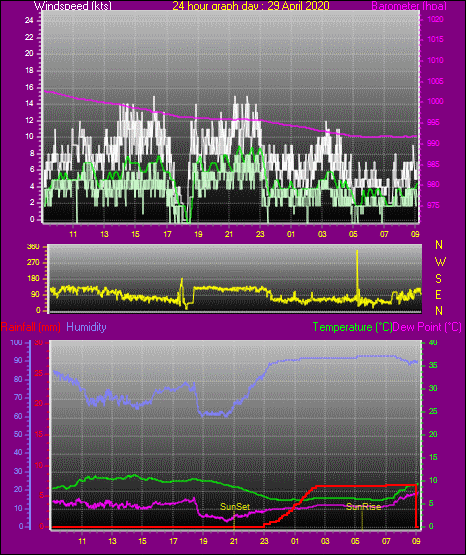
Task: Click the magenta "Dew Point (°C)" label
Action: 427,327
